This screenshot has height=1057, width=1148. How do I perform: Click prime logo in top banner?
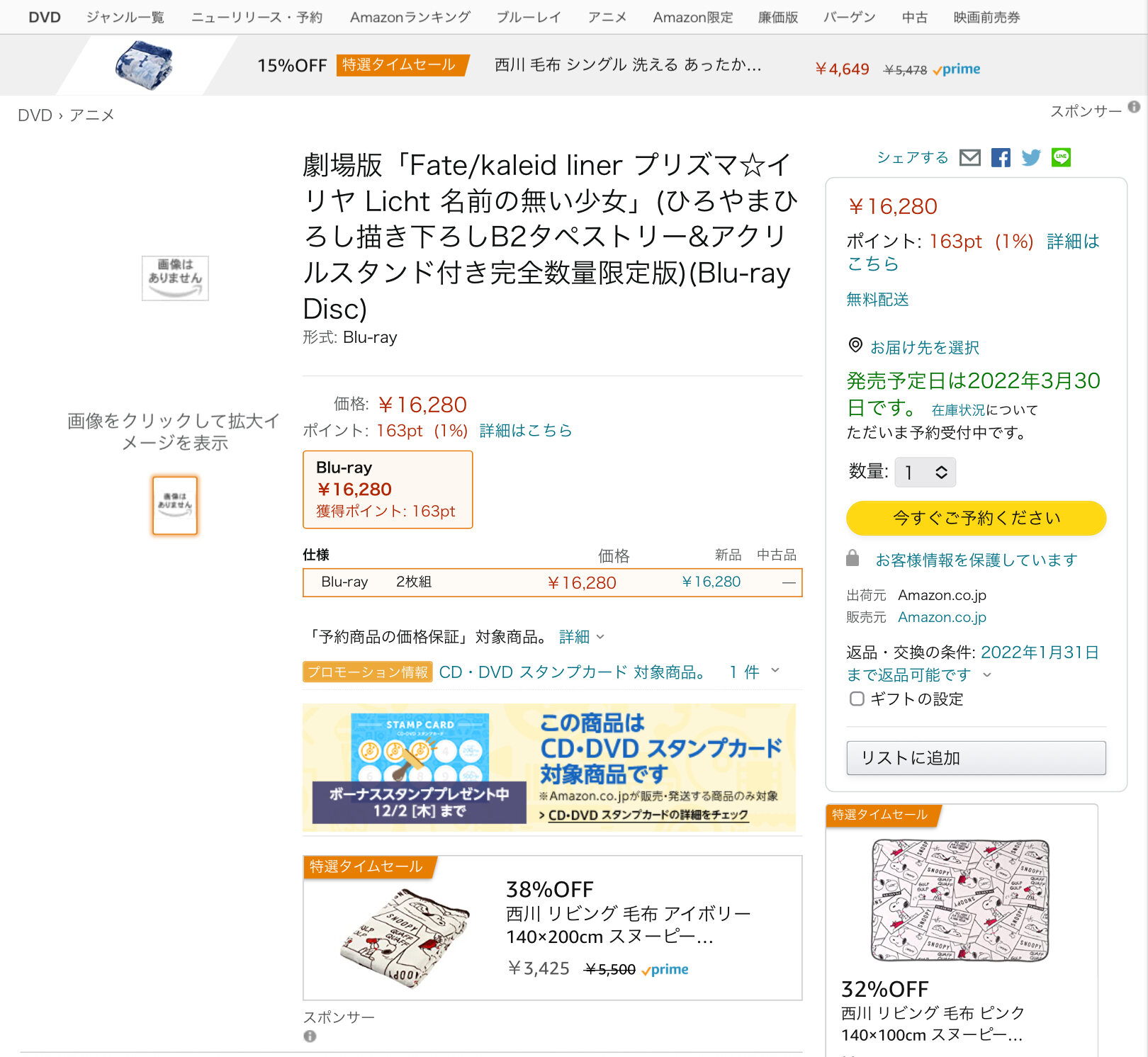tap(957, 69)
